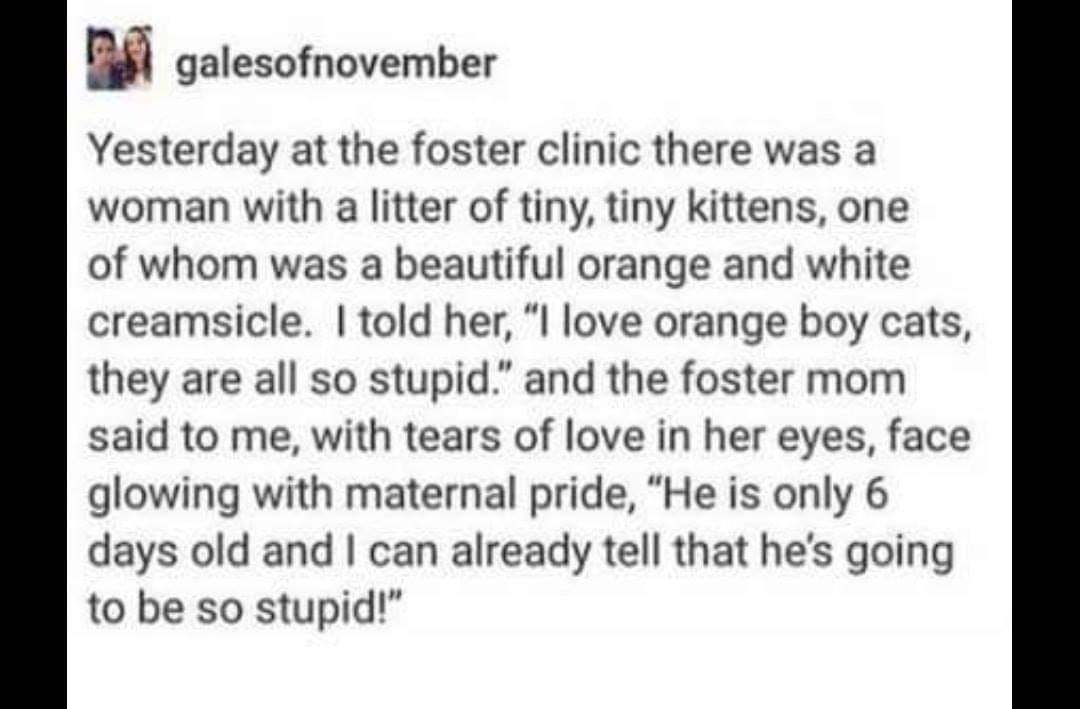The width and height of the screenshot is (1080, 709).
Task: Click the word "creamsicle"
Action: 191,323
